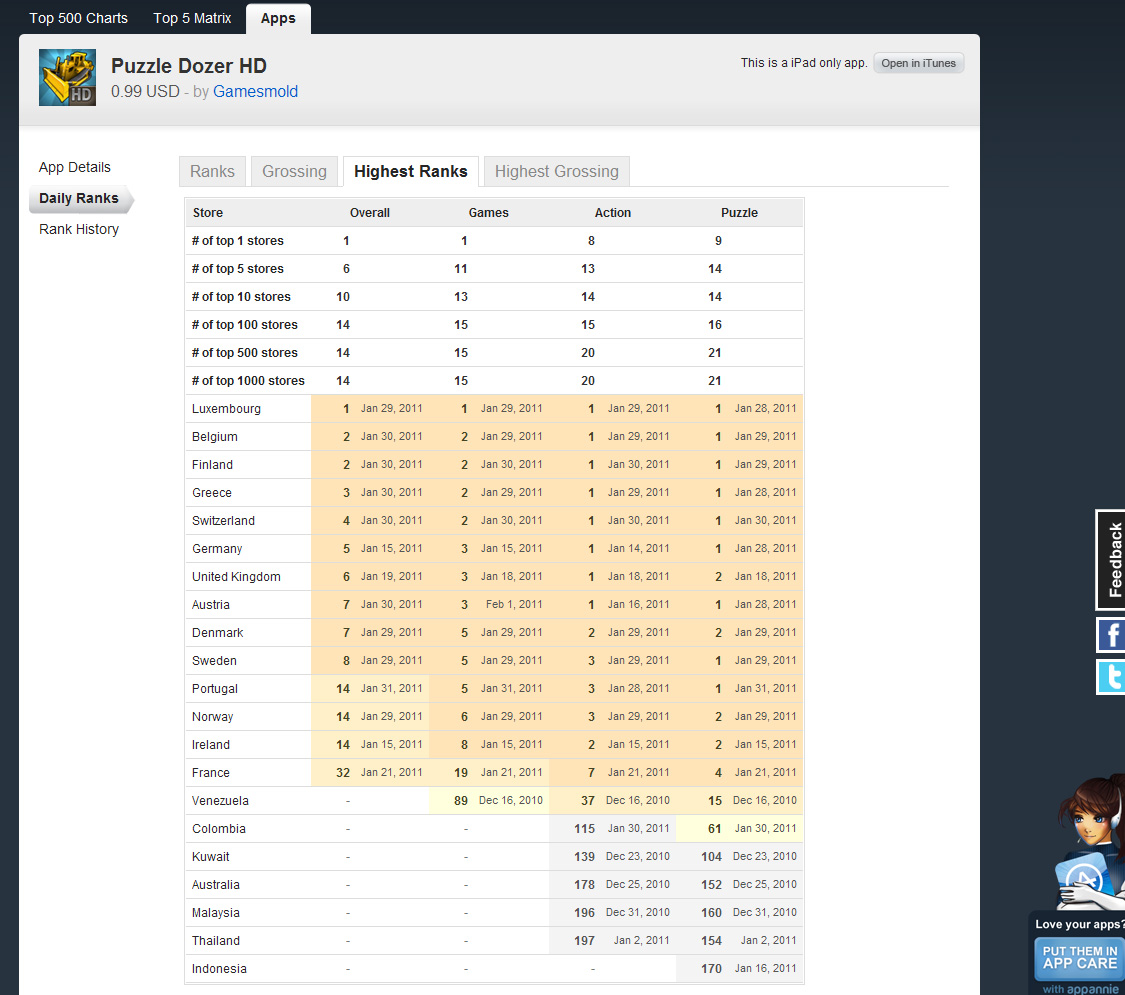The width and height of the screenshot is (1125, 995).
Task: Open the Top 500 Charts tab
Action: 78,18
